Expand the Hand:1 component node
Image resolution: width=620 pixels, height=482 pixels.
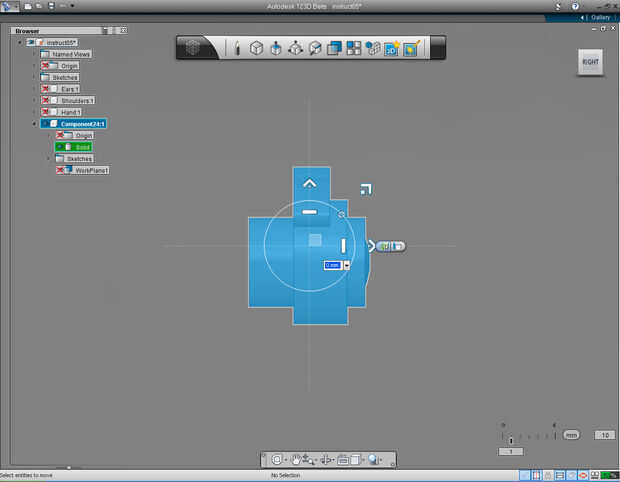[34, 112]
